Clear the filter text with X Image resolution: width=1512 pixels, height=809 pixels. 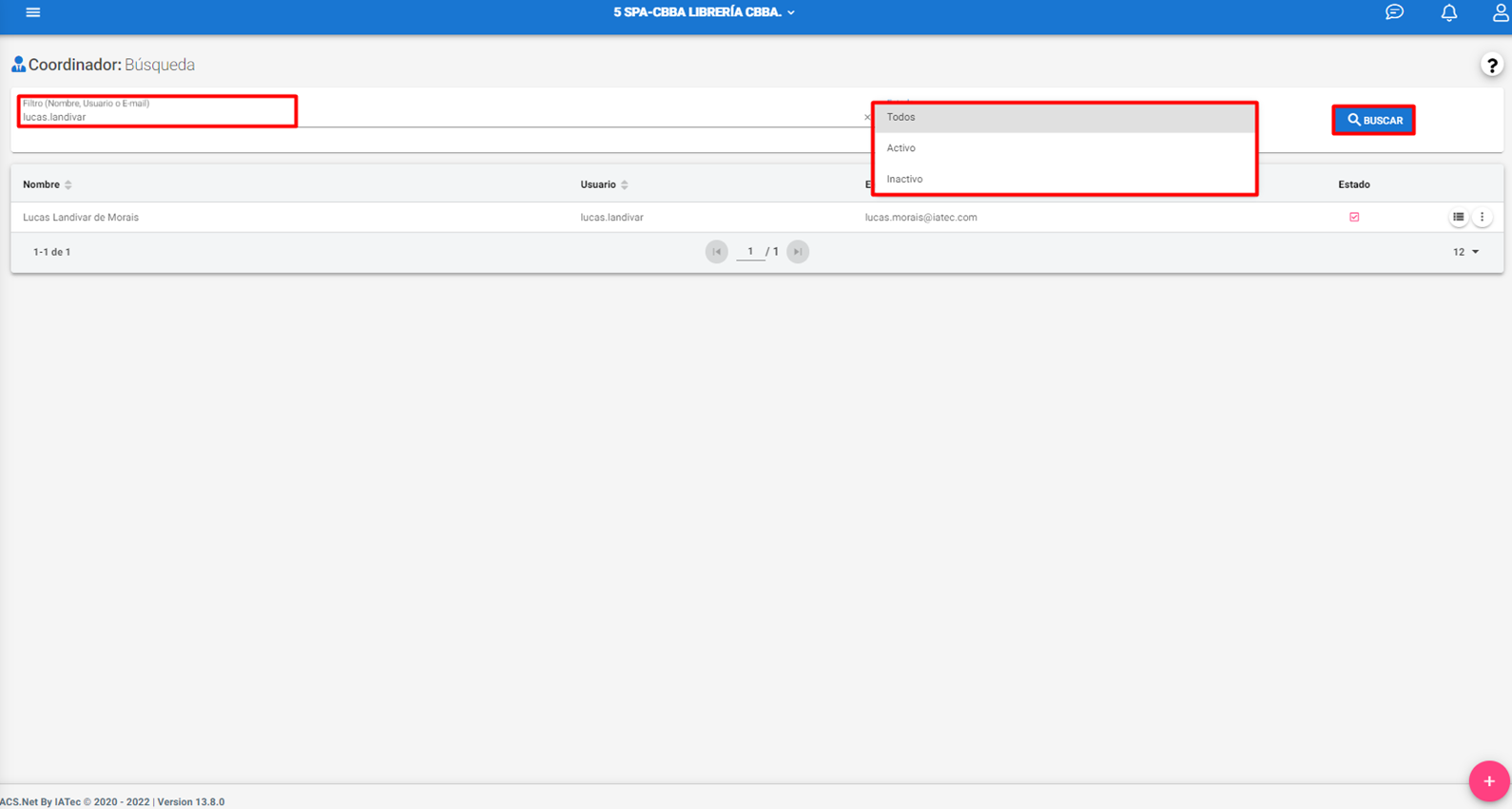[866, 118]
